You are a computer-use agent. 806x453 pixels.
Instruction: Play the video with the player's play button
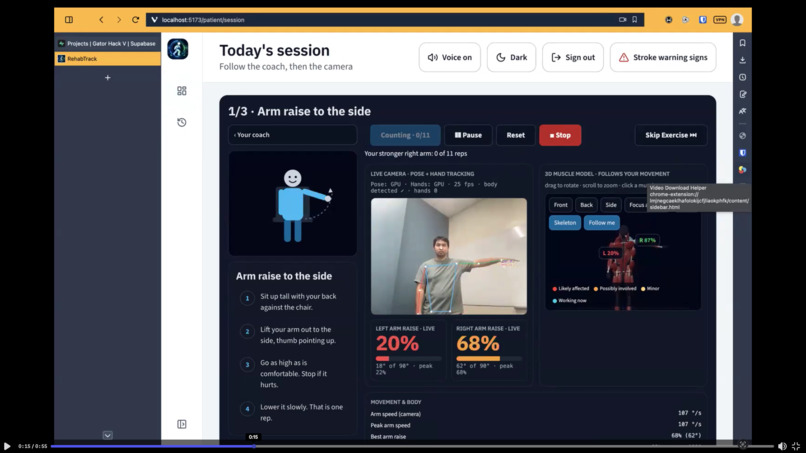point(7,446)
